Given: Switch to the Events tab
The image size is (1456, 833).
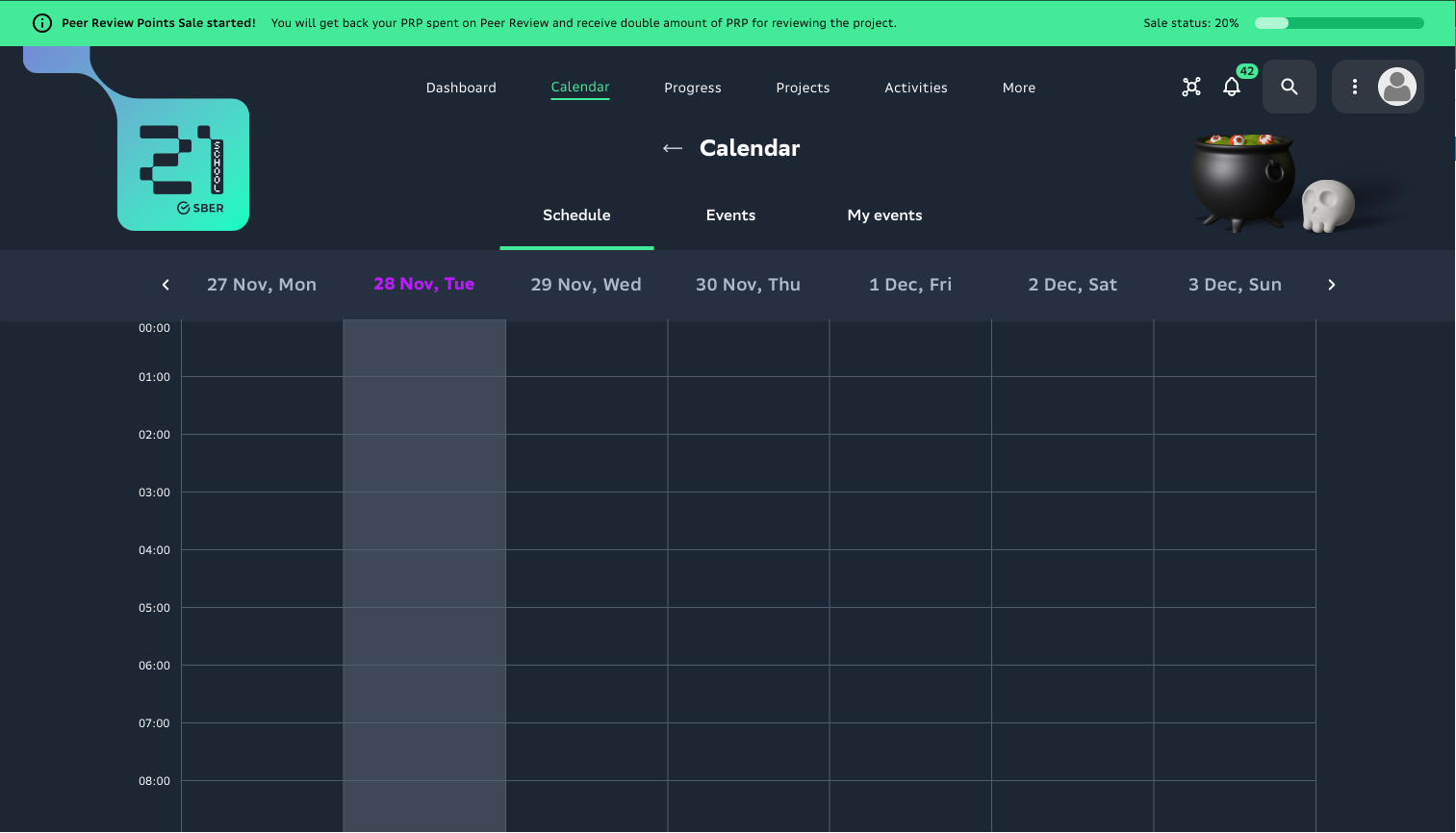Looking at the screenshot, I should point(730,215).
